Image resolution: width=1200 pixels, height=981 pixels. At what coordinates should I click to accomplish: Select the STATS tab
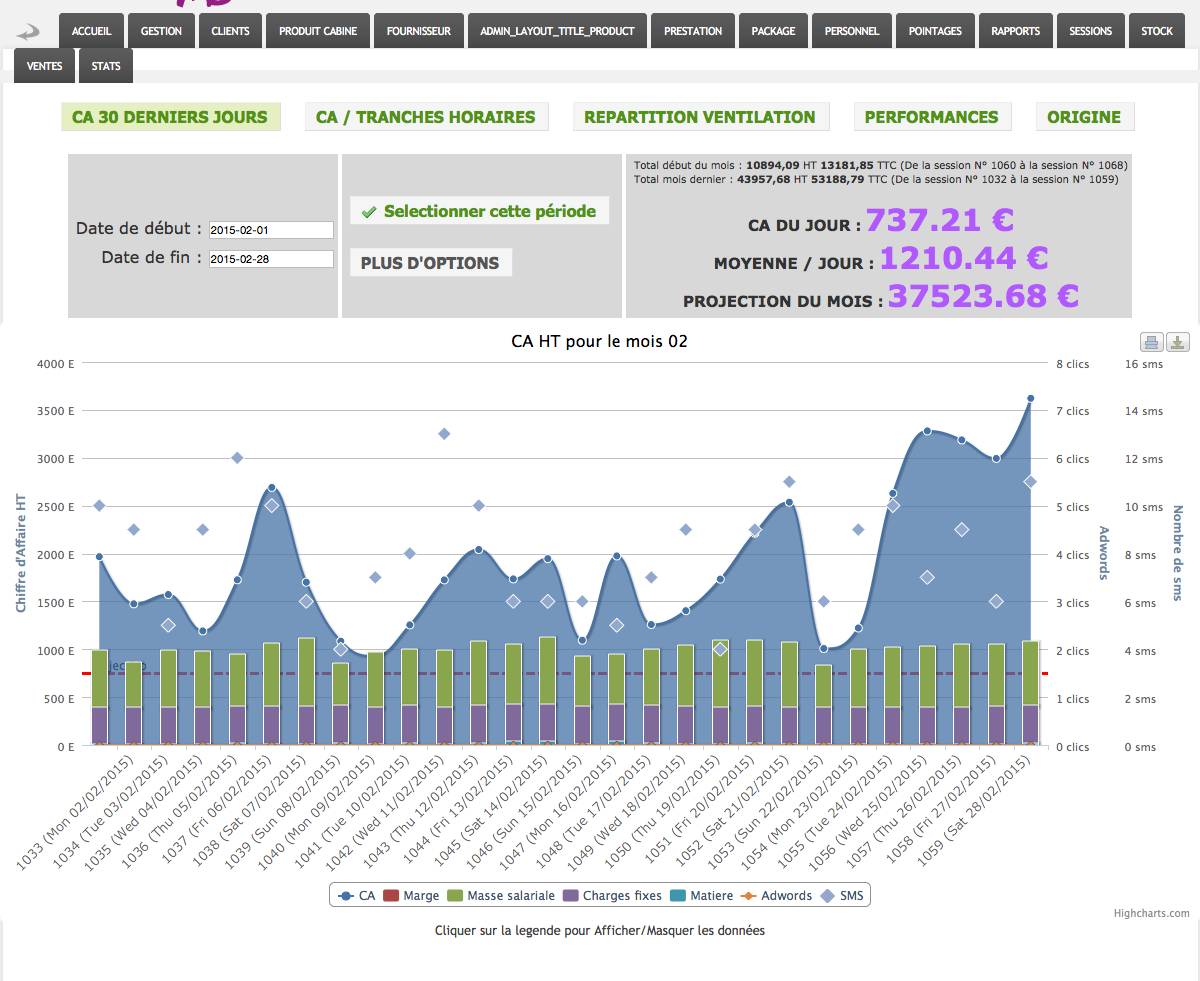[x=106, y=66]
